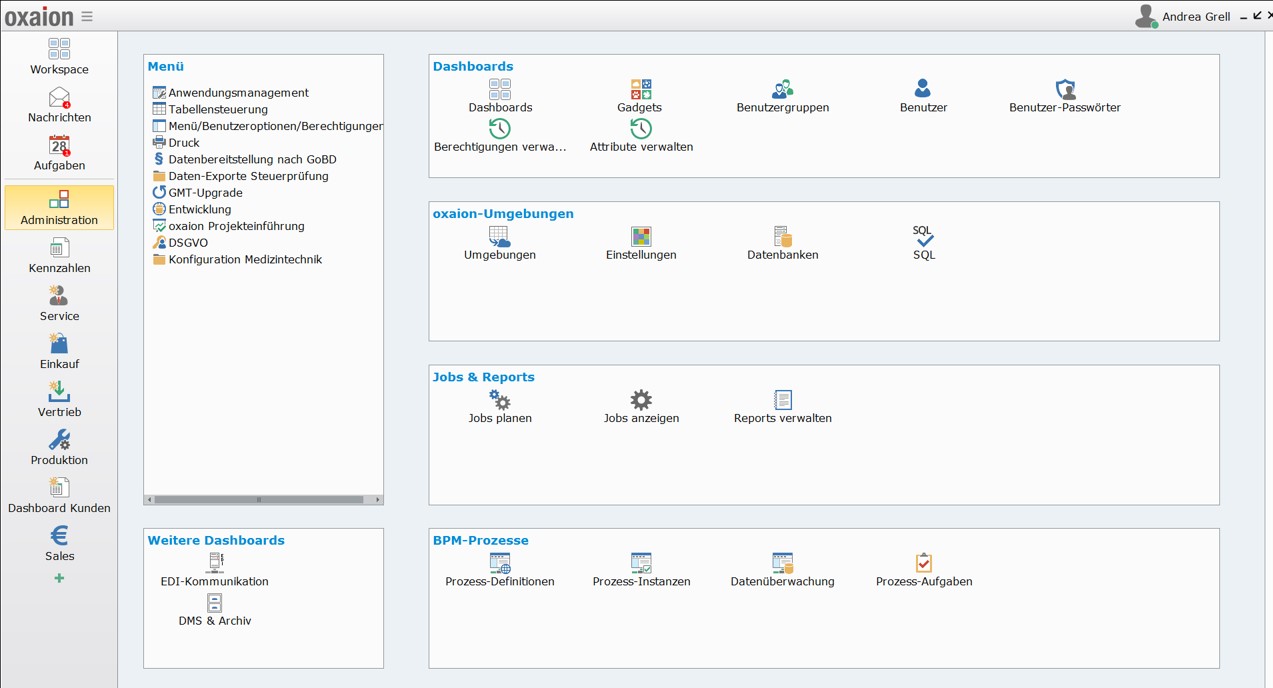Click the Menü scrollbar left arrow
The width and height of the screenshot is (1273, 688).
[149, 499]
